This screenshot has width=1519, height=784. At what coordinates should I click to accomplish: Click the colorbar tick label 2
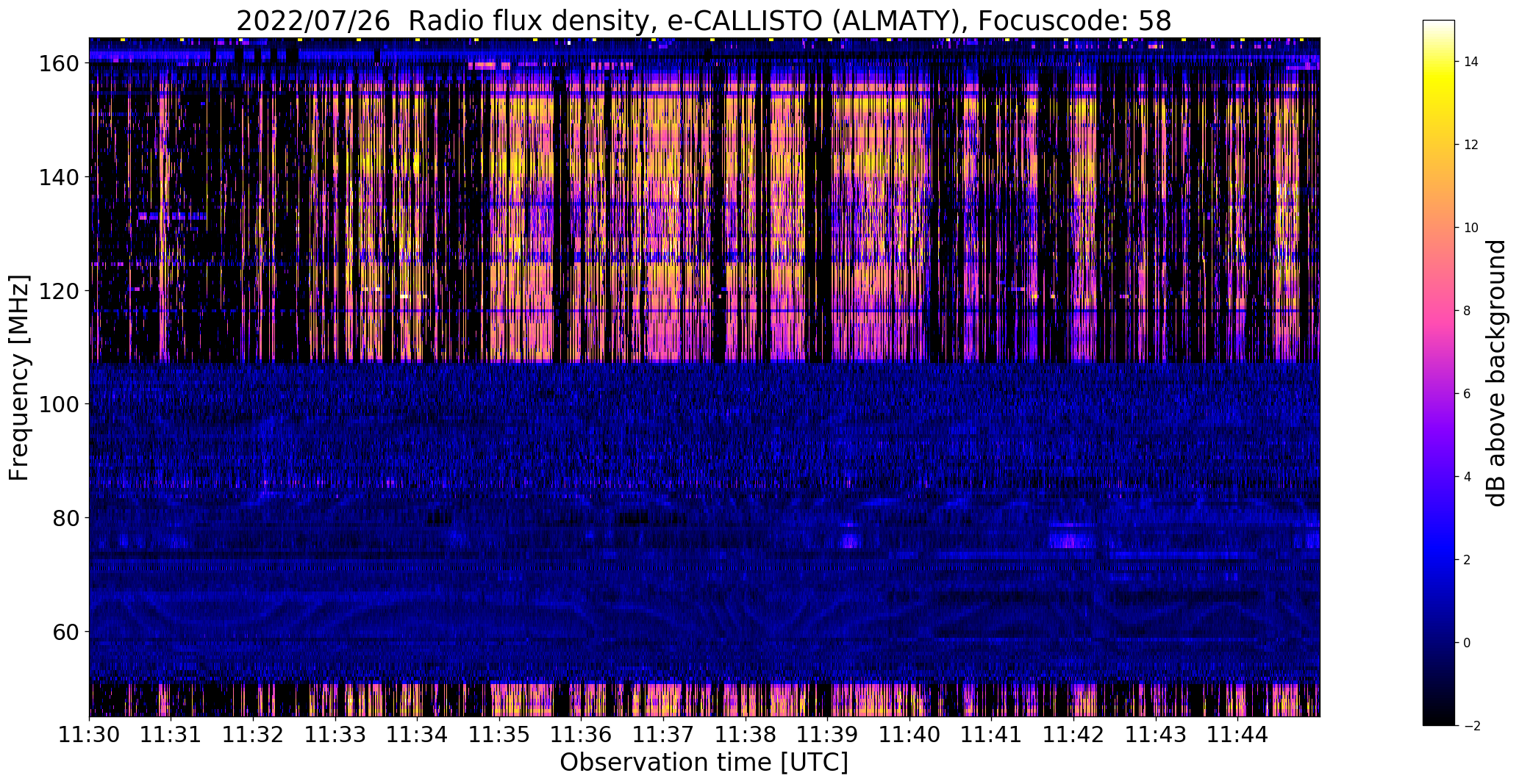[1468, 560]
